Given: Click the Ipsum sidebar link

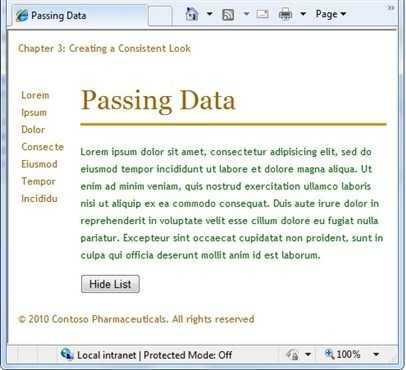Looking at the screenshot, I should click(34, 113).
